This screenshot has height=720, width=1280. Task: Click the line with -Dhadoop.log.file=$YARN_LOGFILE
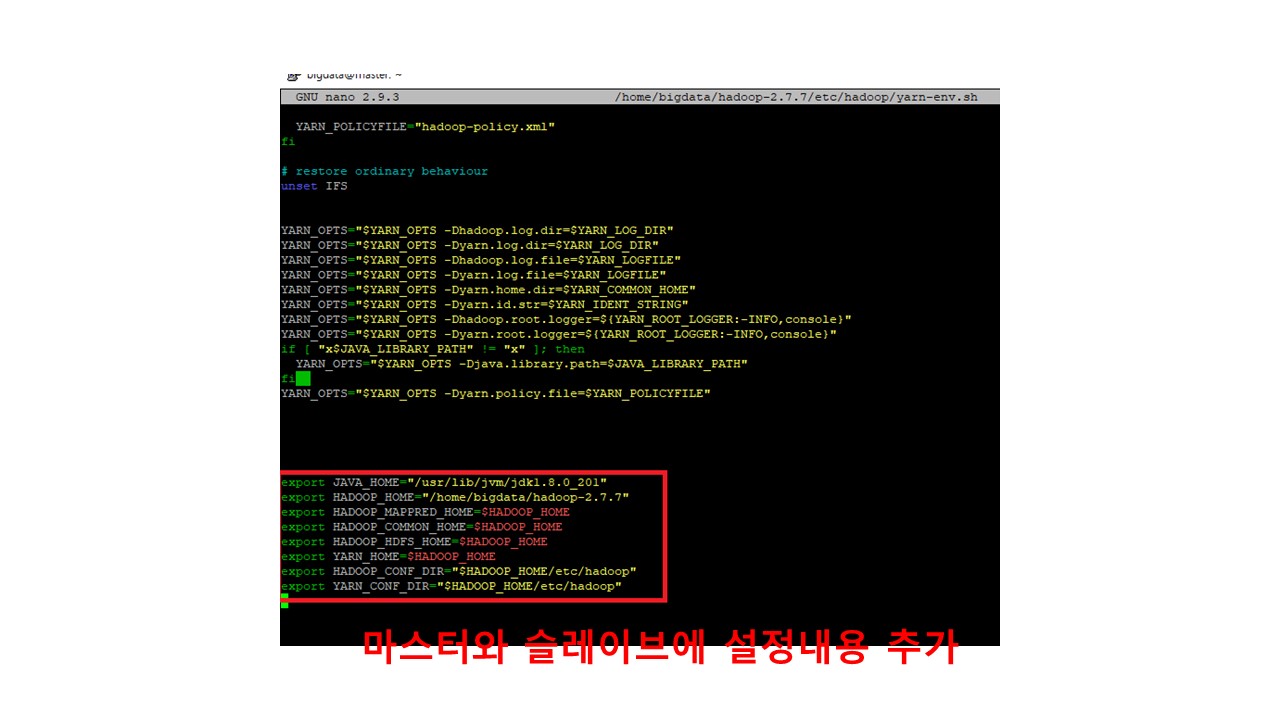[481, 260]
